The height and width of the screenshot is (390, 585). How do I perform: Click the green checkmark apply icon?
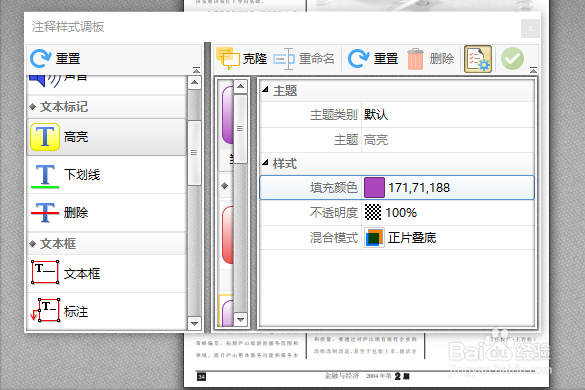click(512, 59)
